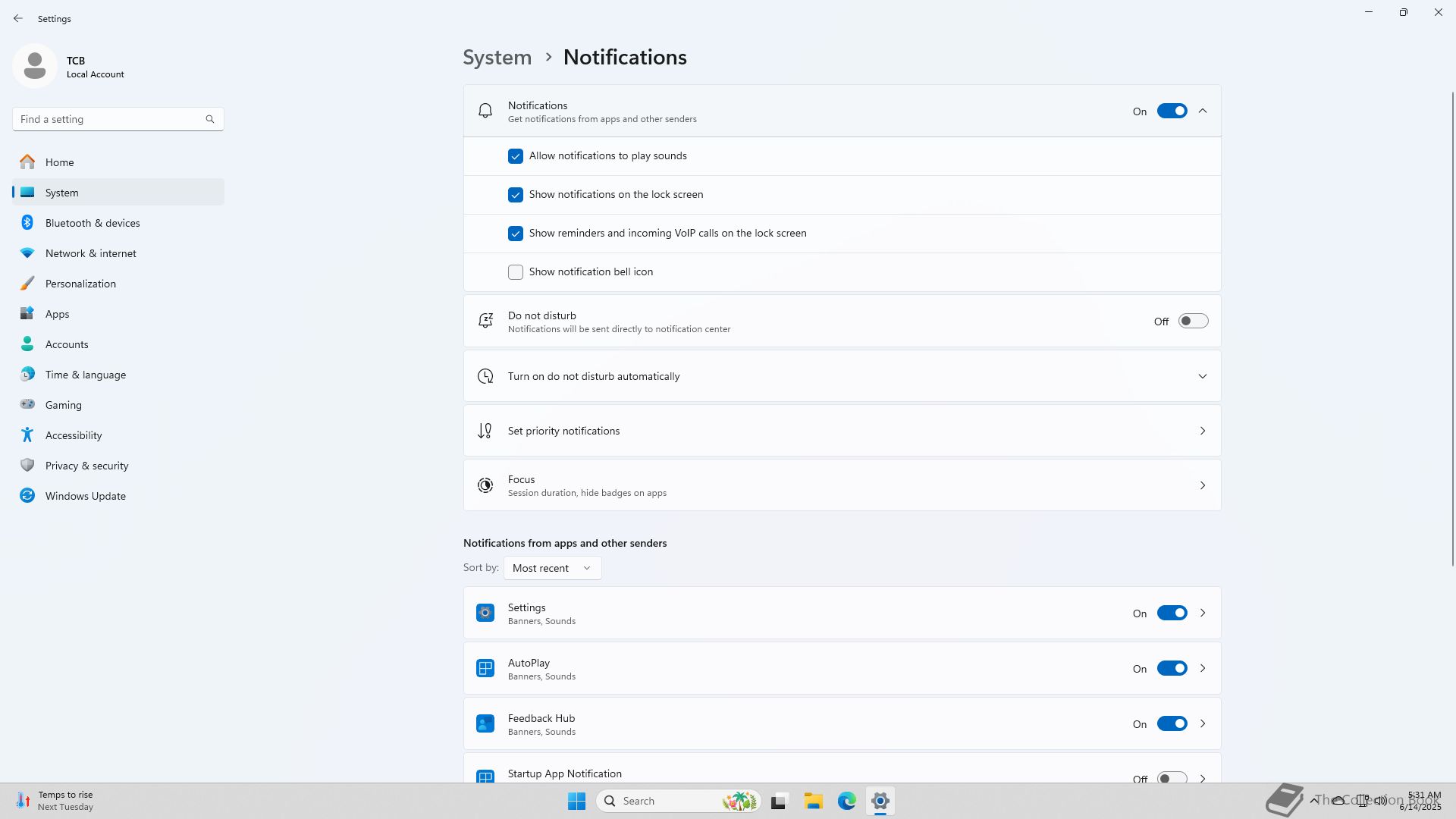The width and height of the screenshot is (1456, 819).
Task: Open the Sort by Most recent dropdown
Action: click(552, 568)
